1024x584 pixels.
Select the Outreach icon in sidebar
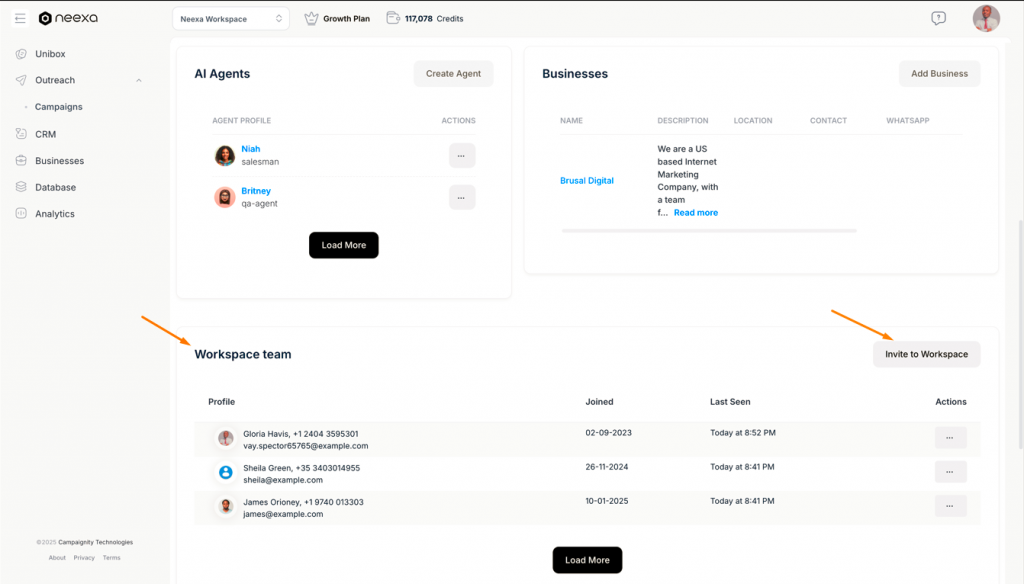pos(21,80)
